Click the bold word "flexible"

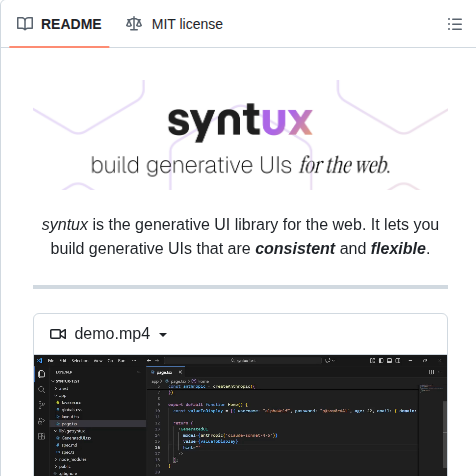coord(398,249)
